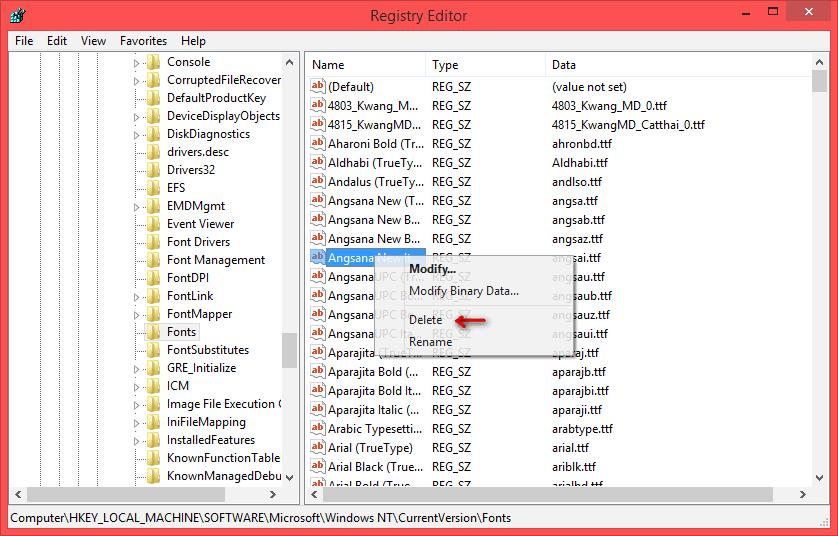Image resolution: width=838 pixels, height=536 pixels.
Task: Click the Console folder icon
Action: coord(153,62)
